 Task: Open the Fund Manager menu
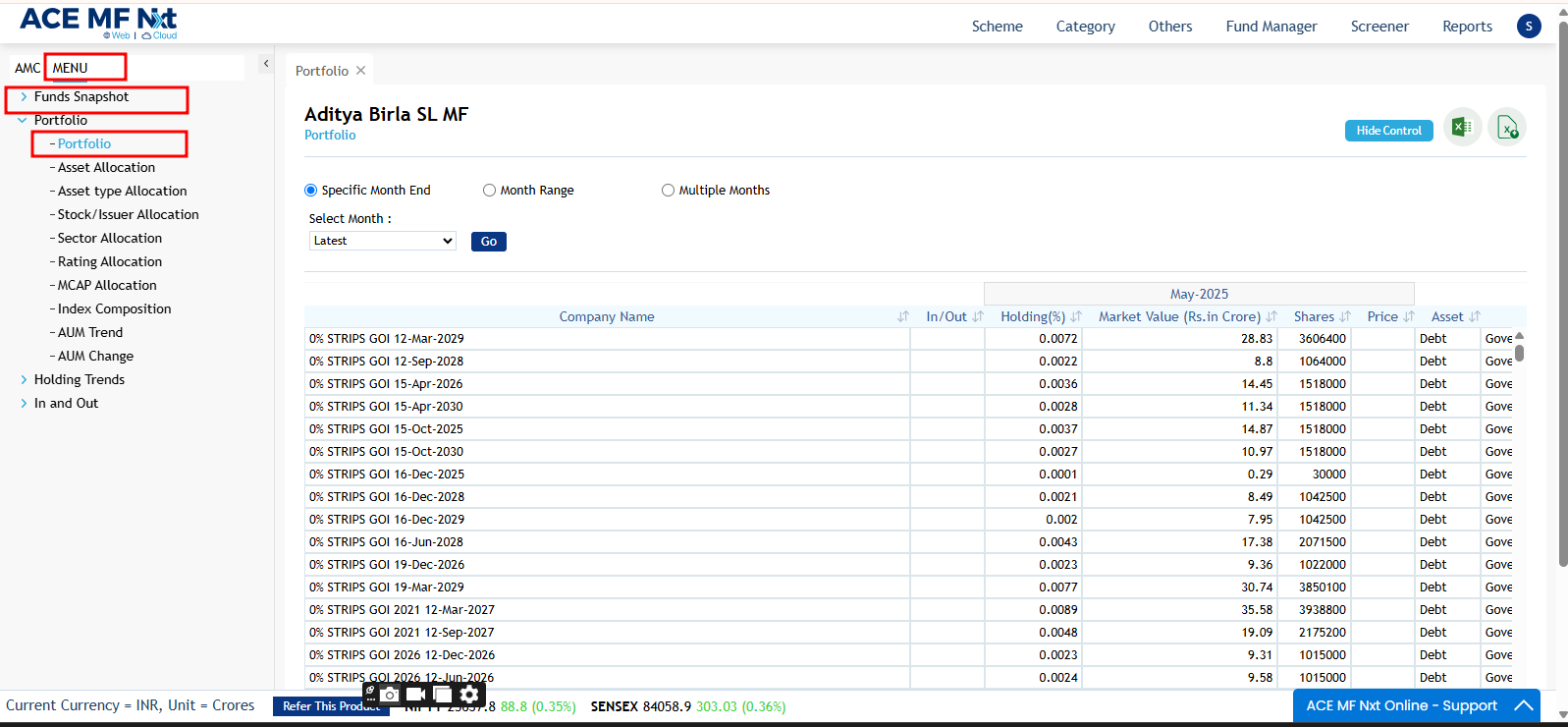pyautogui.click(x=1271, y=27)
